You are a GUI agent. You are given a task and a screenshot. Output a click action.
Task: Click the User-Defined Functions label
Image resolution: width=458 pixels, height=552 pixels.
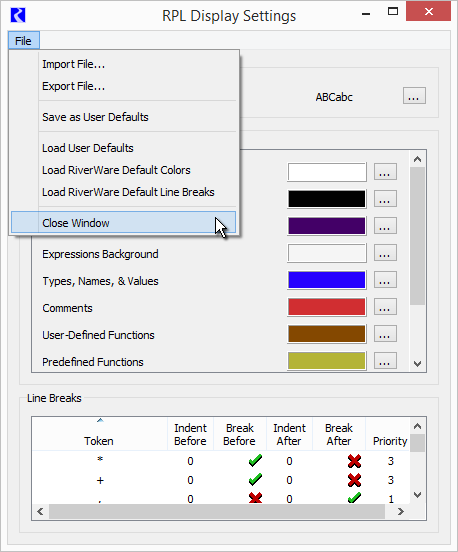tap(98, 335)
